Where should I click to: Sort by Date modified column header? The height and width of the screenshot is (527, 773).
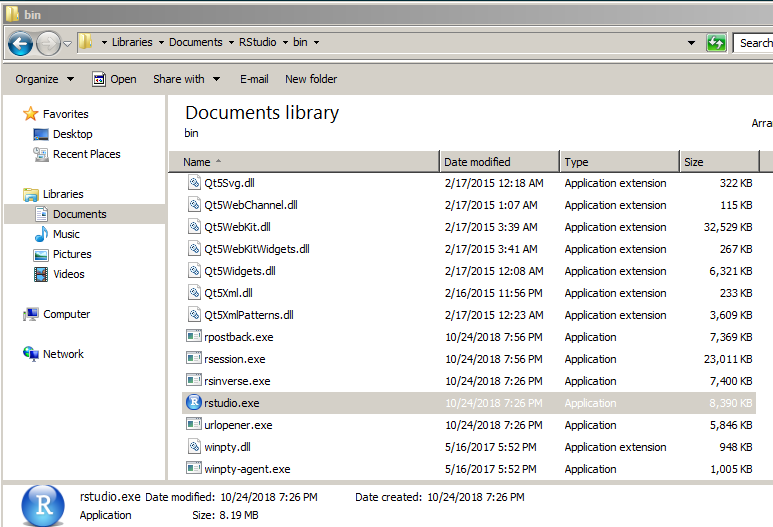[499, 162]
